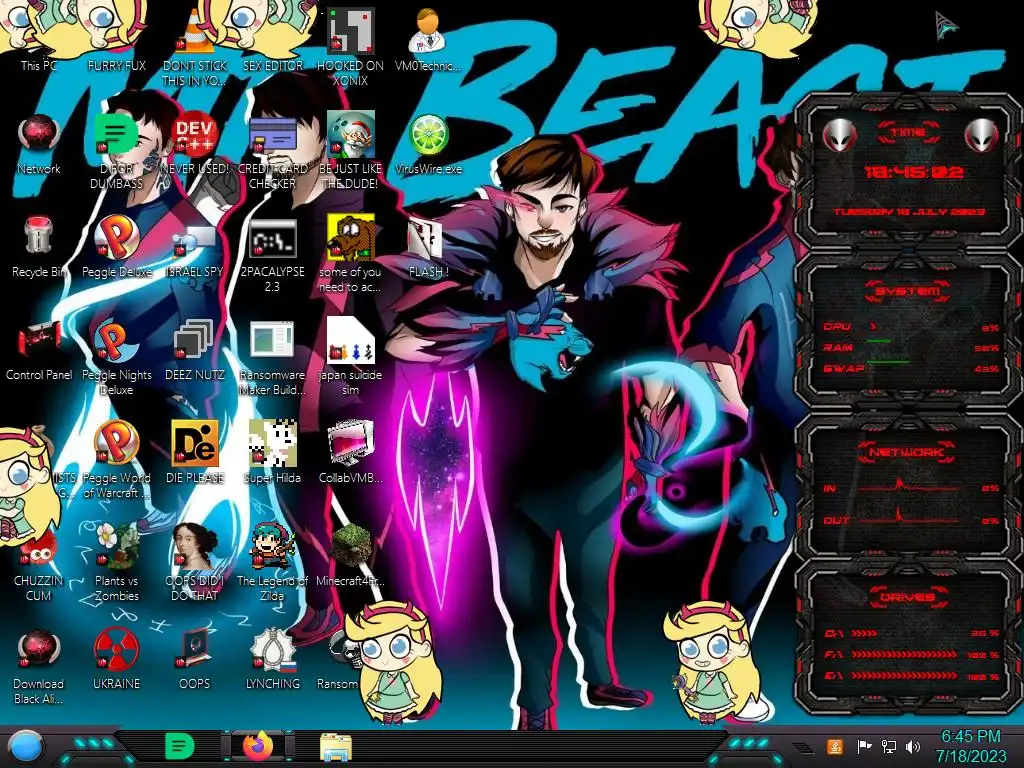This screenshot has height=768, width=1024.
Task: Click the network IN graph
Action: [x=911, y=487]
